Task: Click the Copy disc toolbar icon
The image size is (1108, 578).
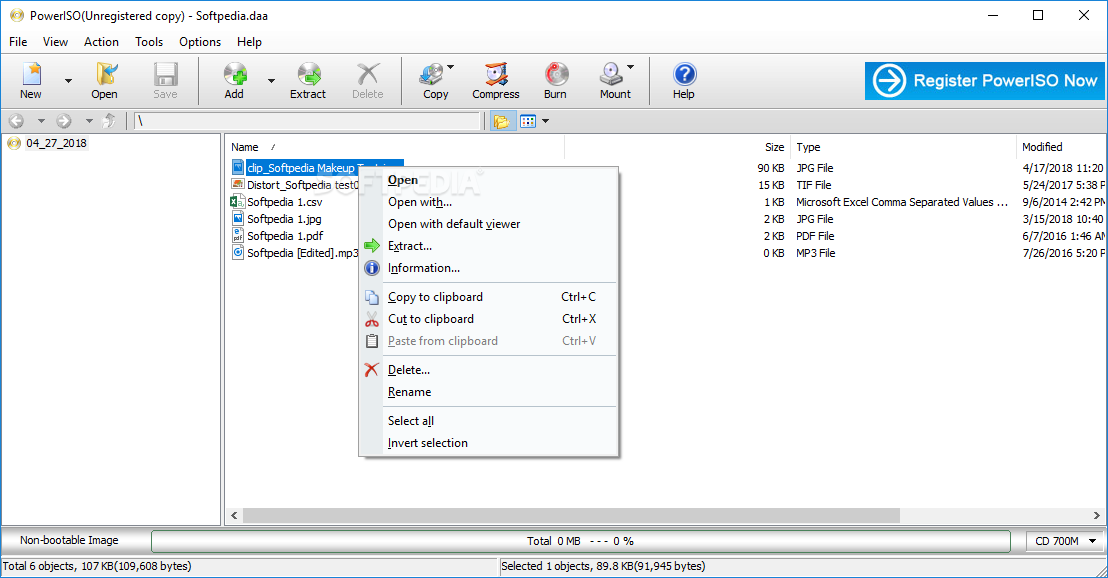Action: click(x=432, y=74)
